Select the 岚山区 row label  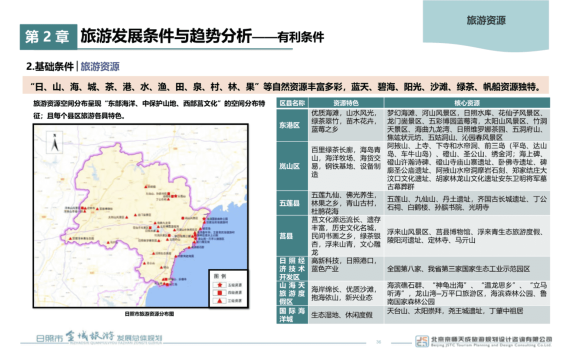[x=292, y=166]
